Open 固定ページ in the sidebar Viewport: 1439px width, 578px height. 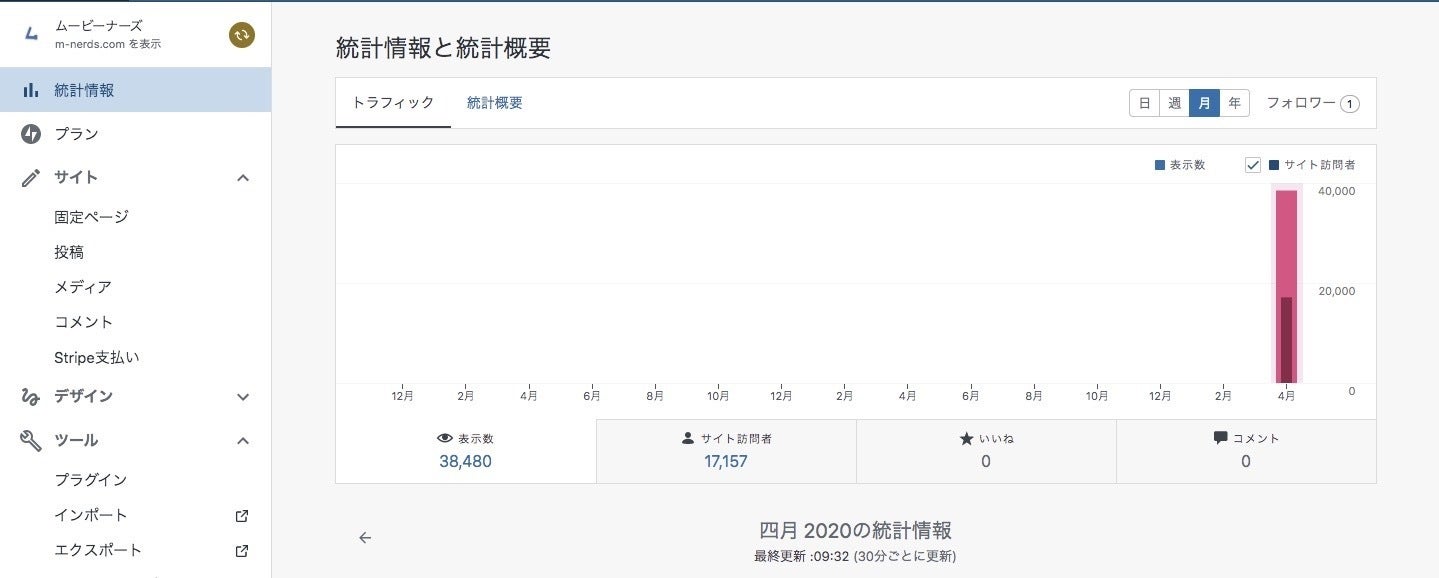click(x=91, y=217)
